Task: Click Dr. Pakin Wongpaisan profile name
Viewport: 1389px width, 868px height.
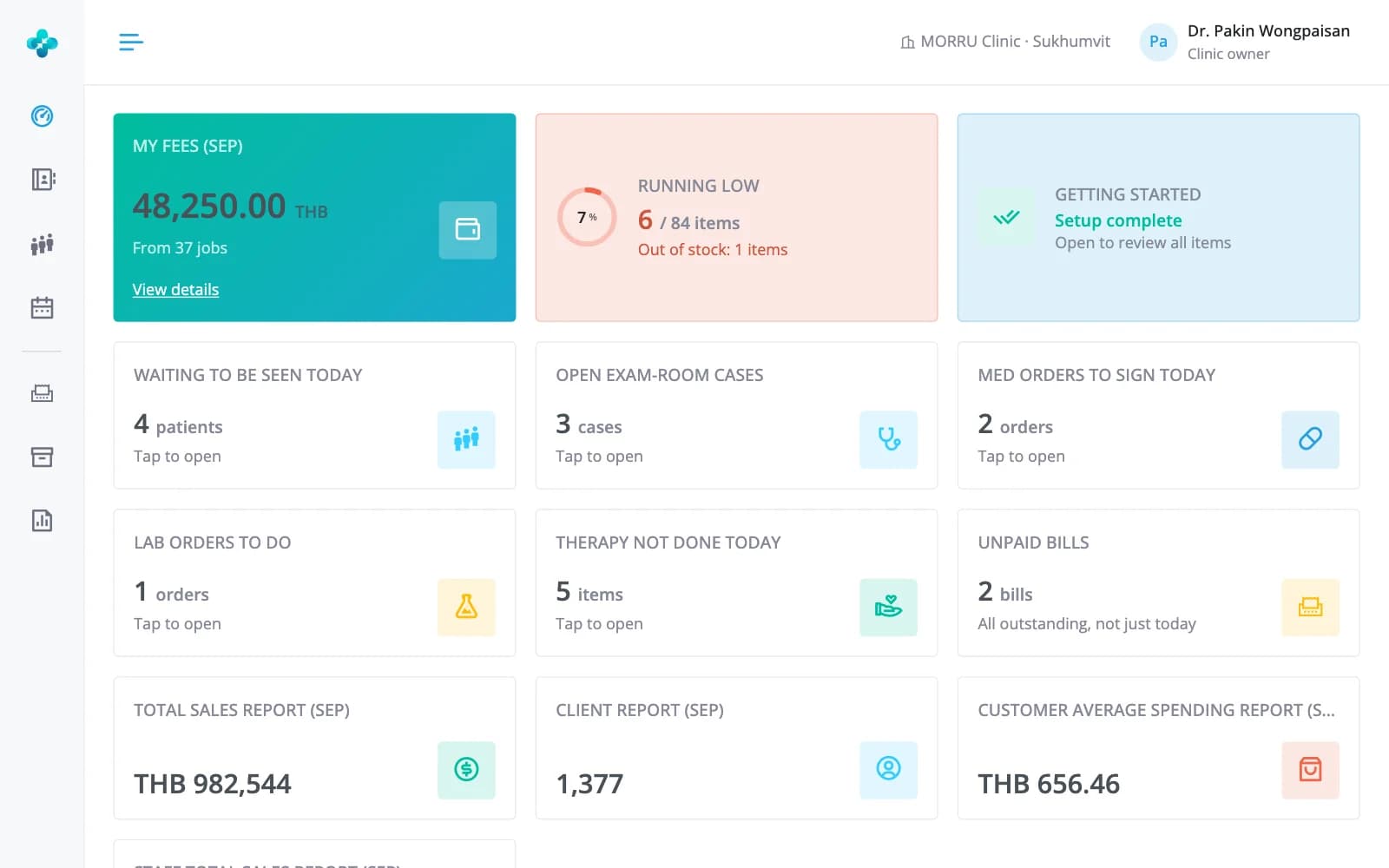Action: [1268, 31]
